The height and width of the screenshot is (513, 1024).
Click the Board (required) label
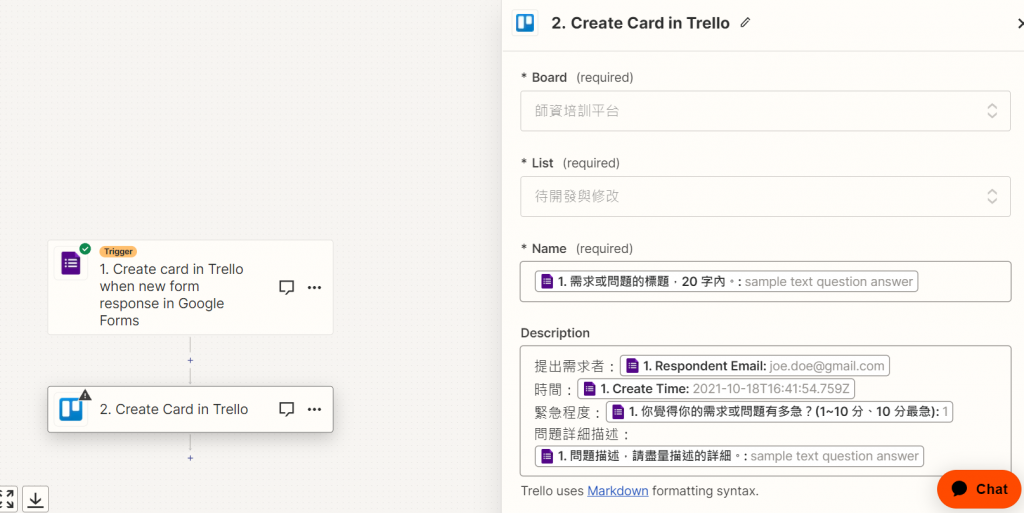577,77
